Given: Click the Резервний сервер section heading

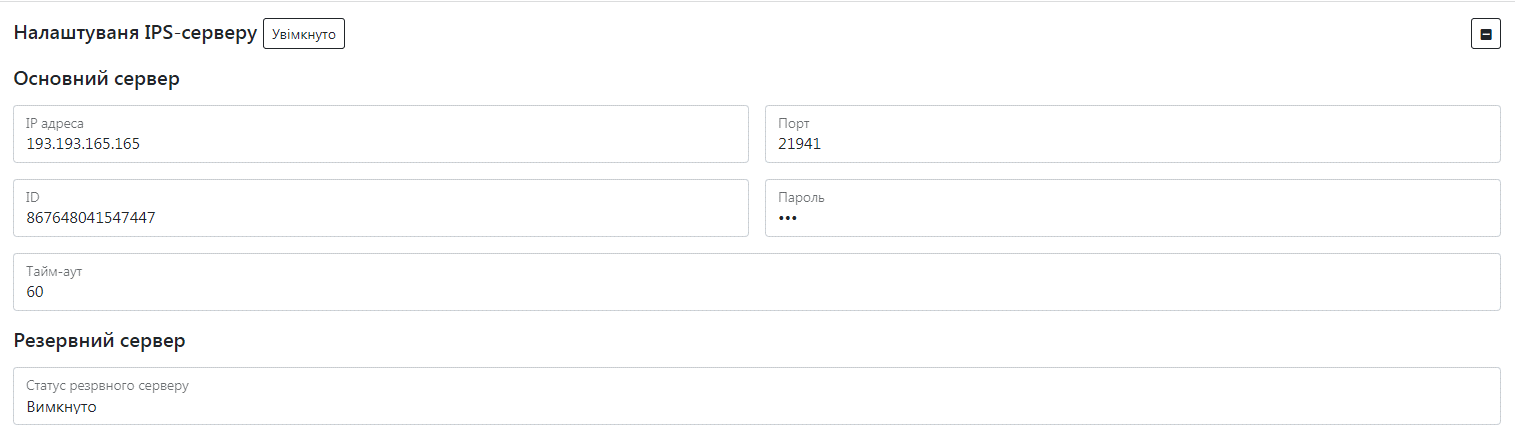Looking at the screenshot, I should point(99,341).
